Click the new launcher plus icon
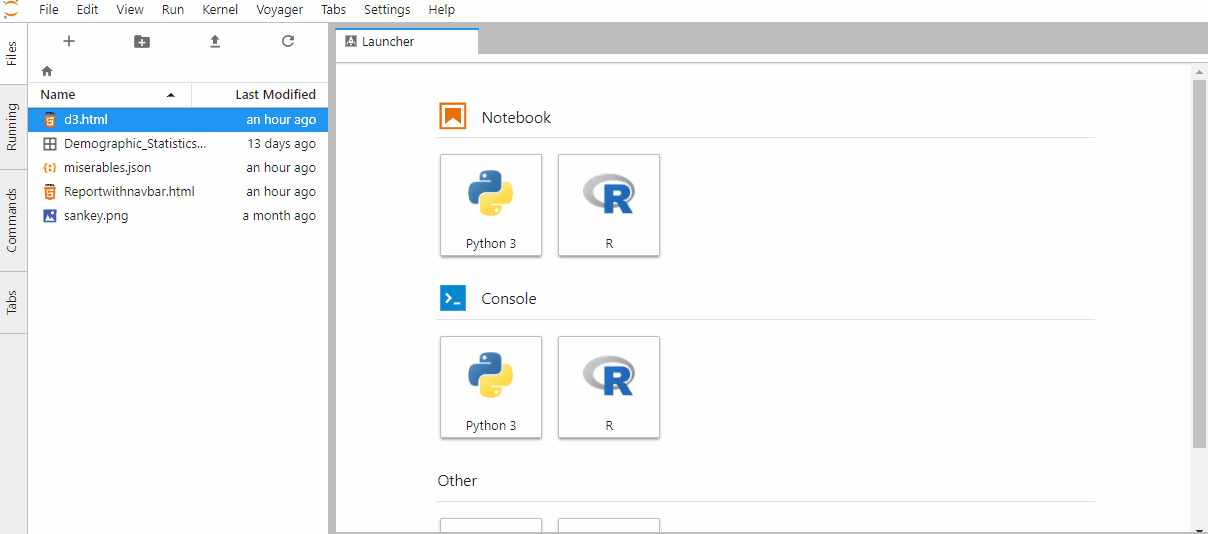 69,41
